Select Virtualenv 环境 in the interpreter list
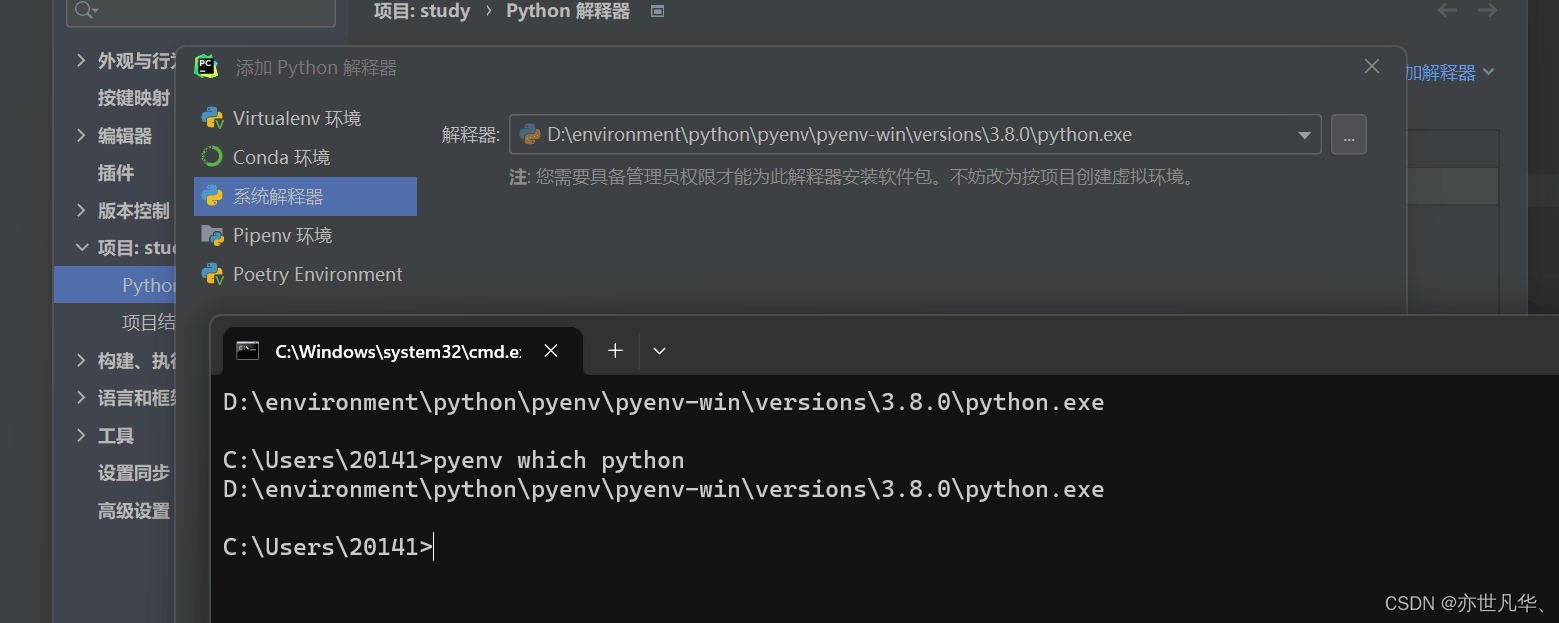 [305, 118]
